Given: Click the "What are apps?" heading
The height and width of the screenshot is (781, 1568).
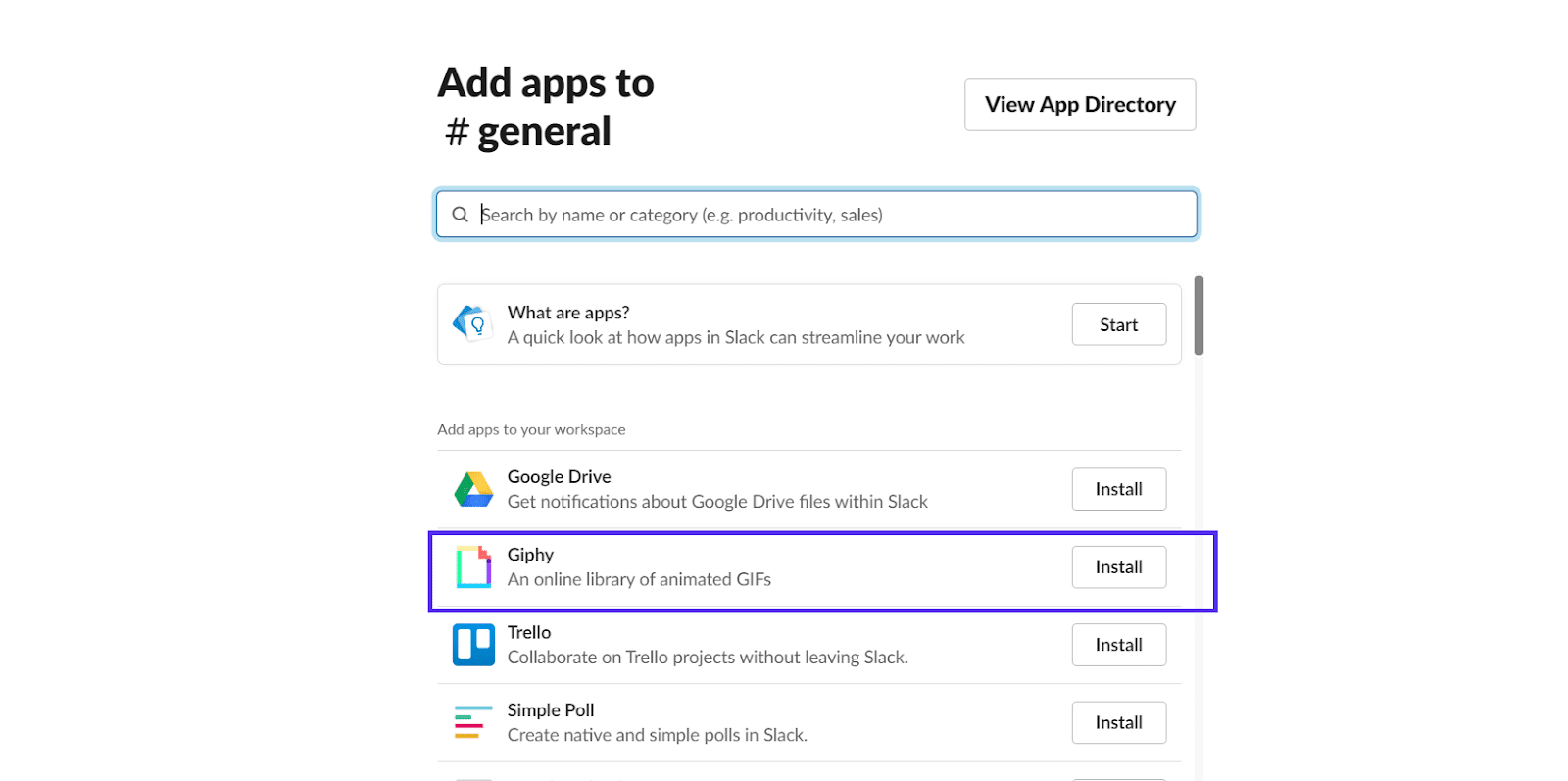Looking at the screenshot, I should pyautogui.click(x=568, y=313).
